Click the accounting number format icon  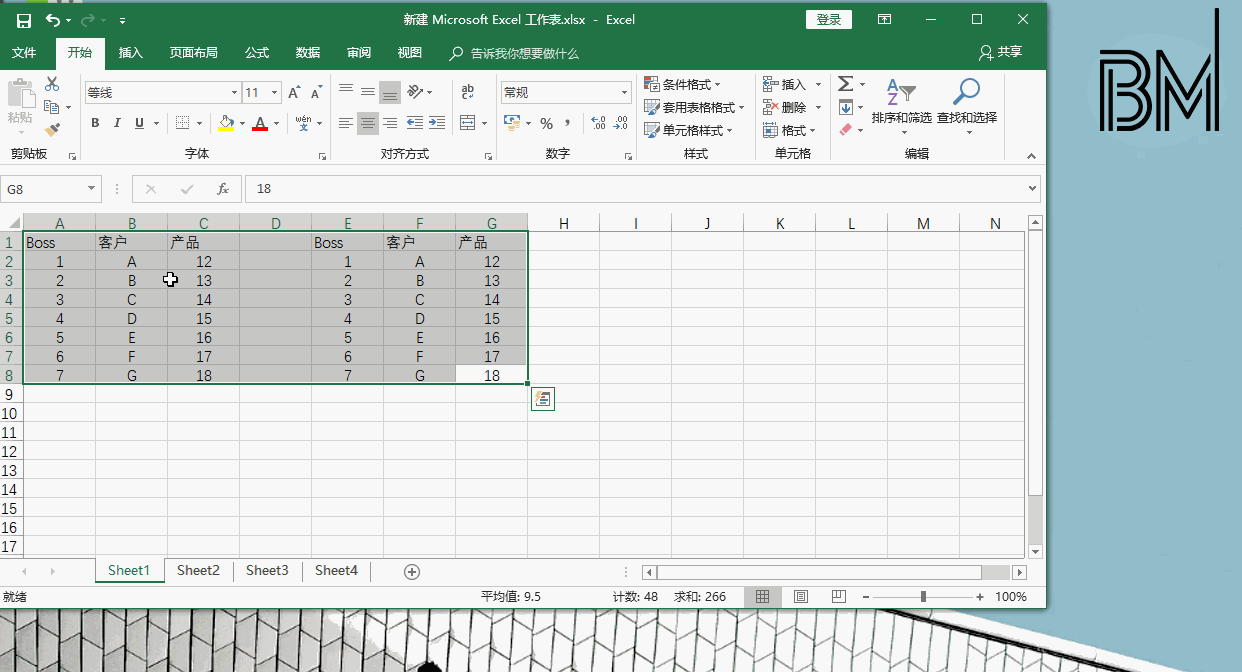coord(512,123)
